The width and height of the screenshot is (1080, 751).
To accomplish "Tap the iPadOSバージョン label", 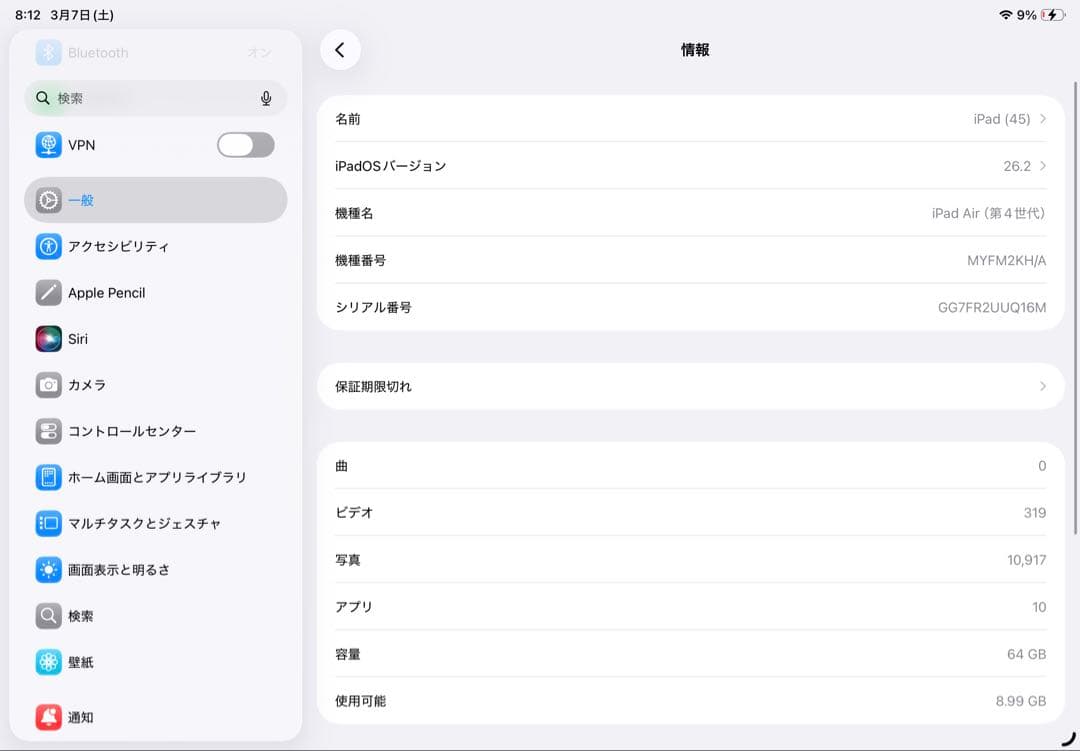I will pyautogui.click(x=391, y=165).
